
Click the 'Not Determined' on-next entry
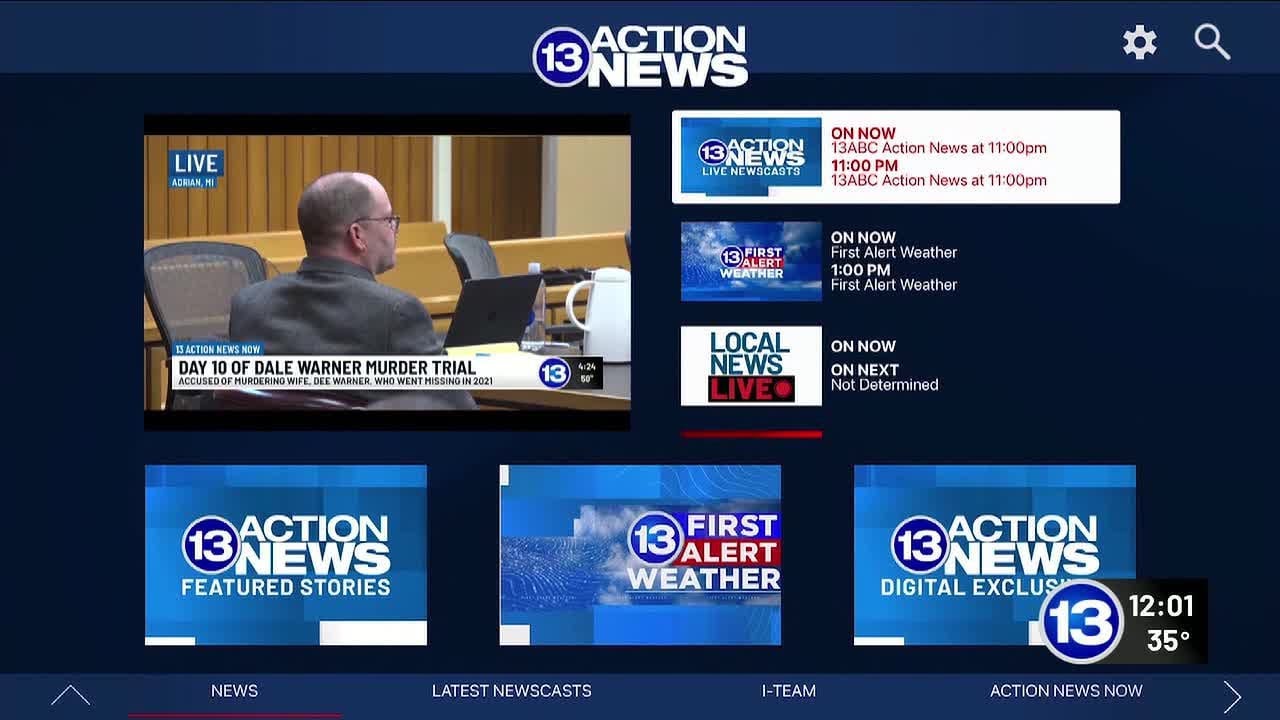pos(884,385)
